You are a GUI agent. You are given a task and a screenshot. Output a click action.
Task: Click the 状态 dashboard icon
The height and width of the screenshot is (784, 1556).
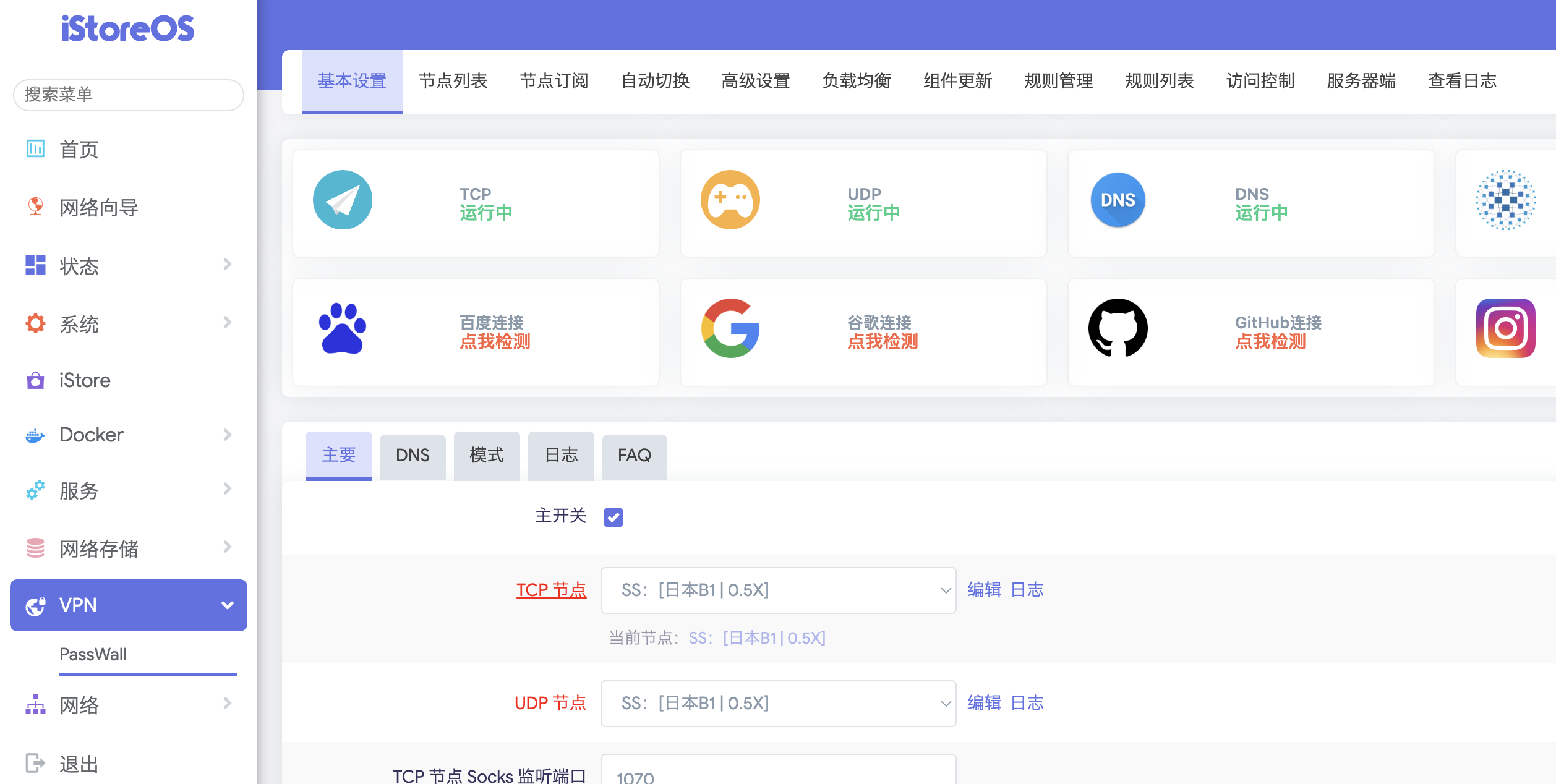click(x=35, y=265)
